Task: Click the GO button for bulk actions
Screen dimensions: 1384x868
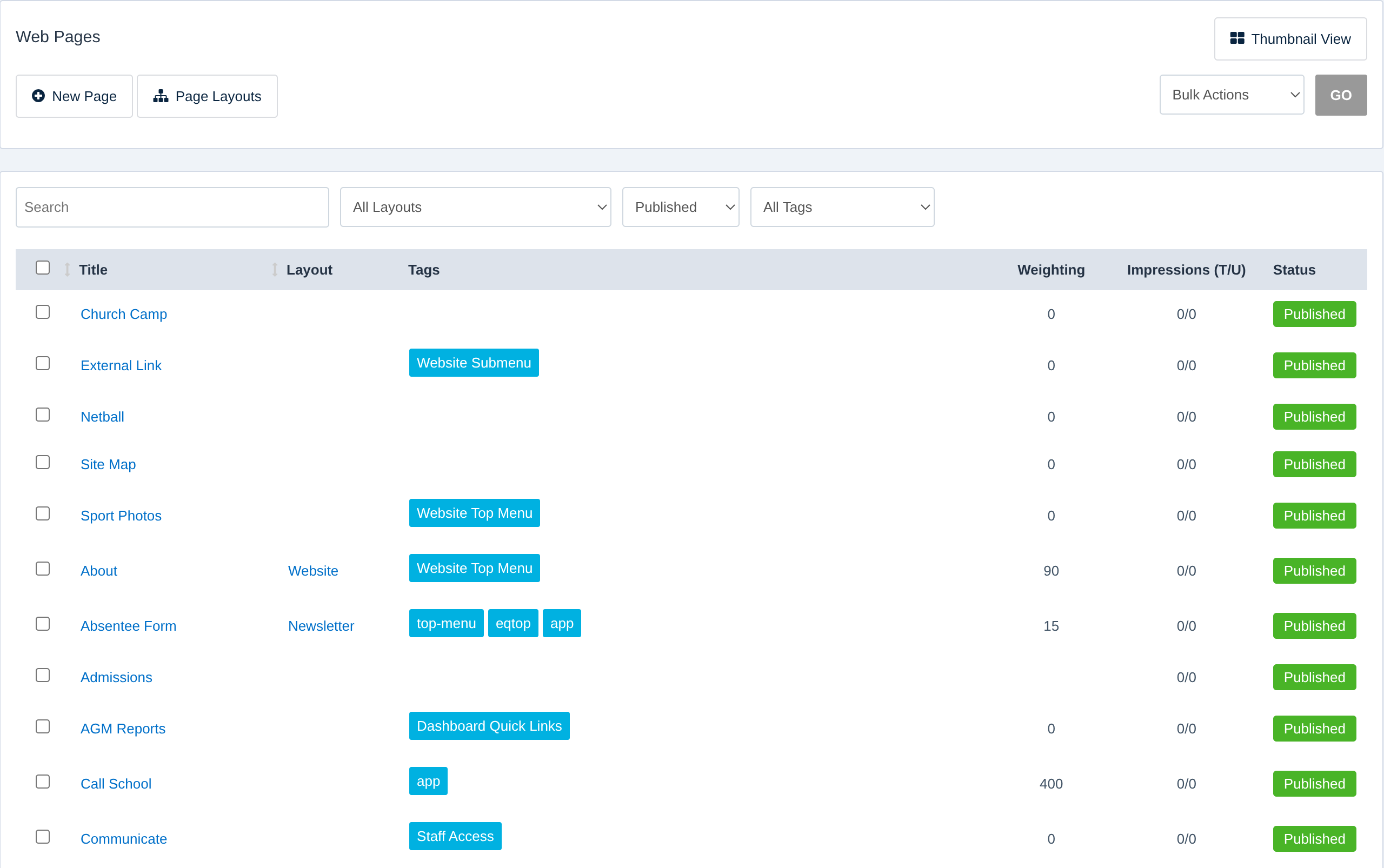Action: coord(1341,95)
